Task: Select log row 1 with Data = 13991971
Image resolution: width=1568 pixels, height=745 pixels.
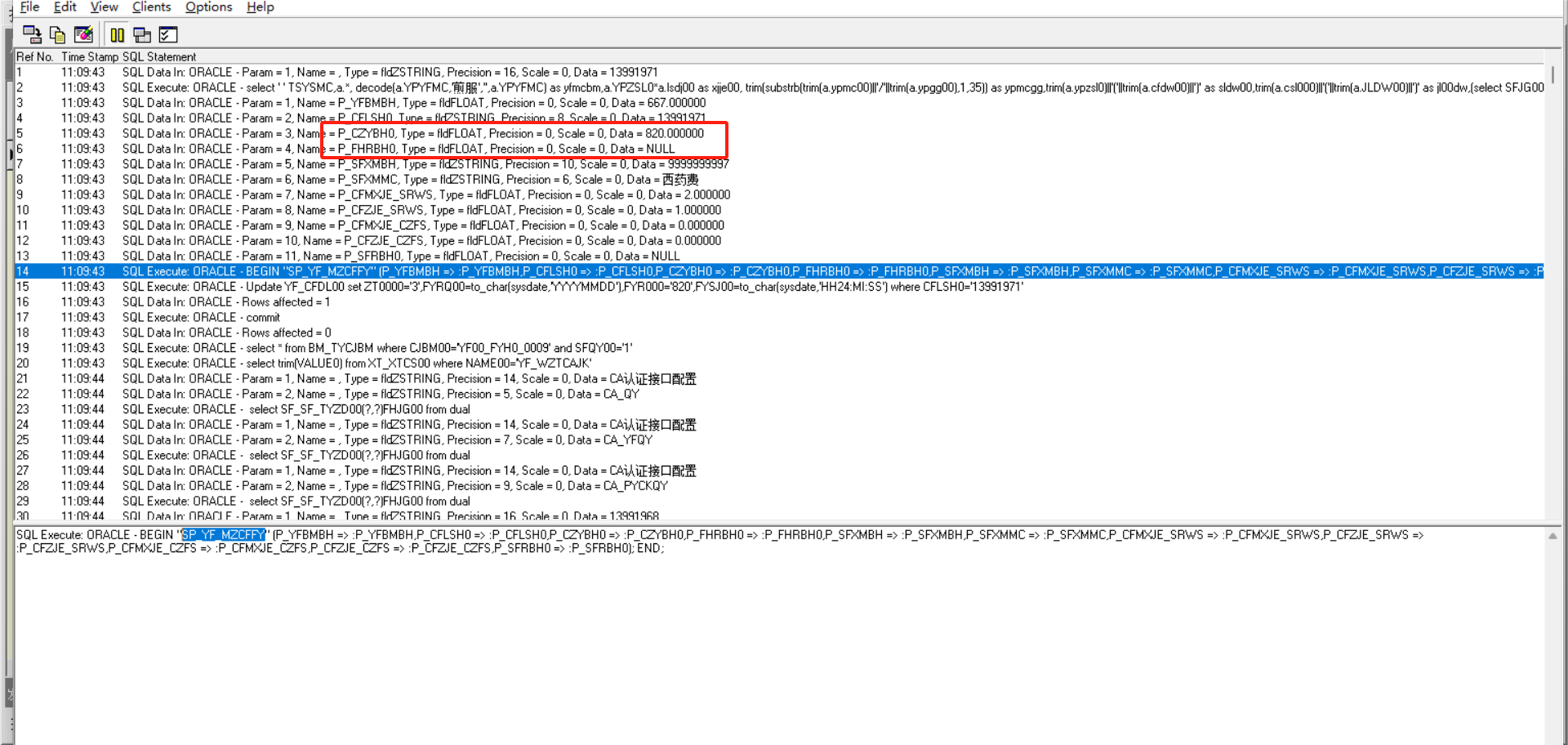Action: click(779, 73)
